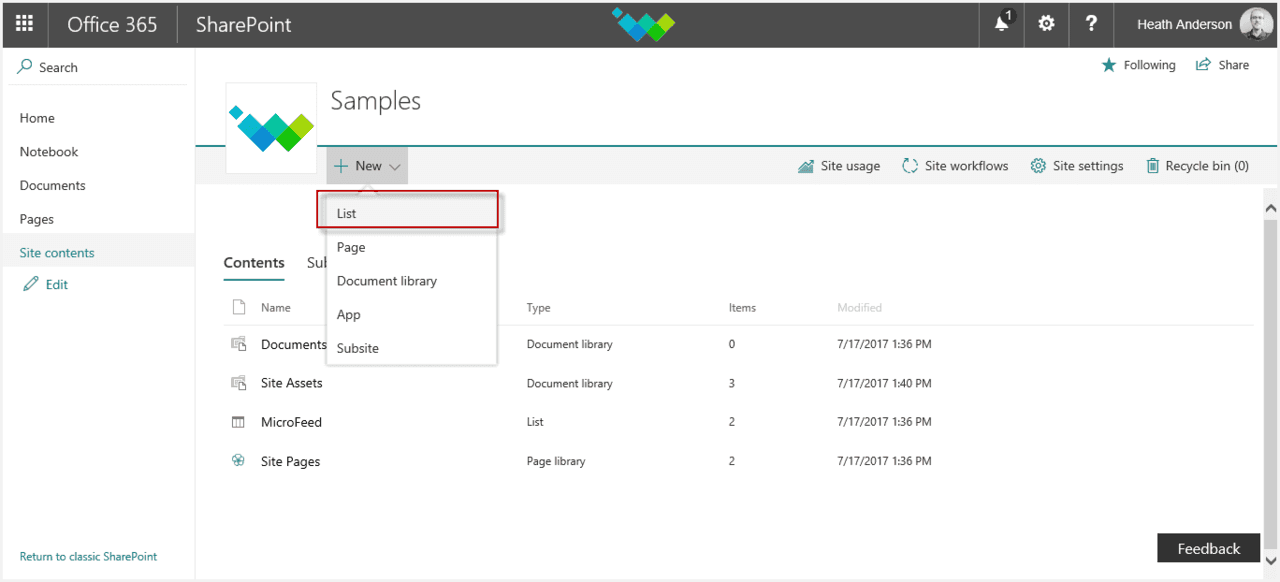Image resolution: width=1280 pixels, height=582 pixels.
Task: Open the notifications bell
Action: tap(1002, 23)
